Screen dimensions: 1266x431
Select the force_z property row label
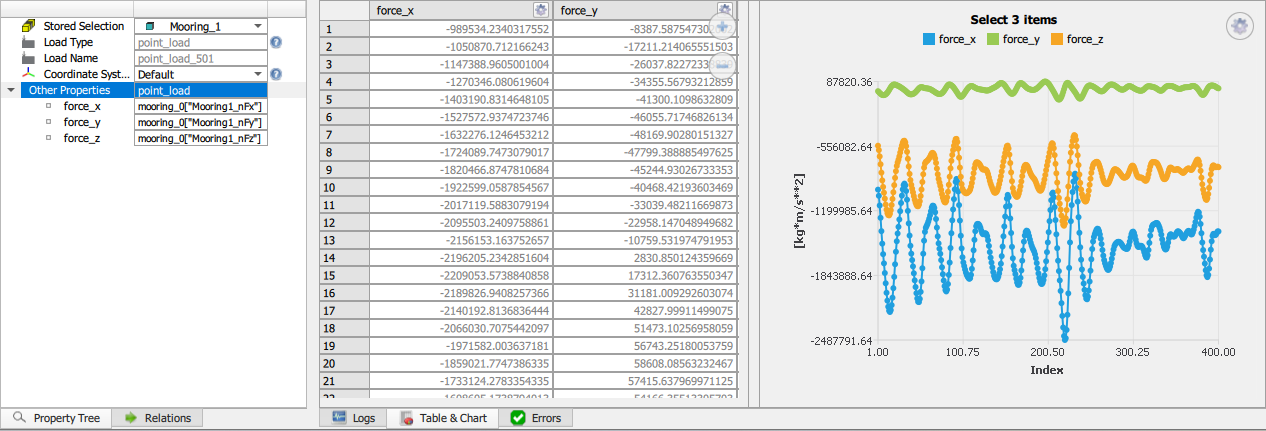point(82,138)
